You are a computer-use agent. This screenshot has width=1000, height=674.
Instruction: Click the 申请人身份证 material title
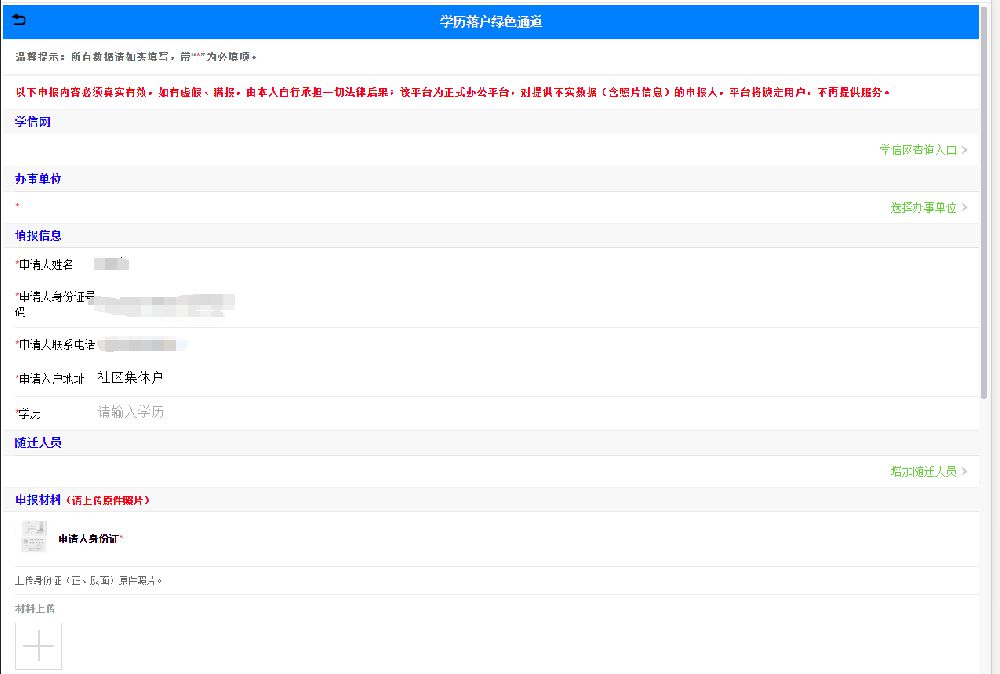tap(90, 539)
